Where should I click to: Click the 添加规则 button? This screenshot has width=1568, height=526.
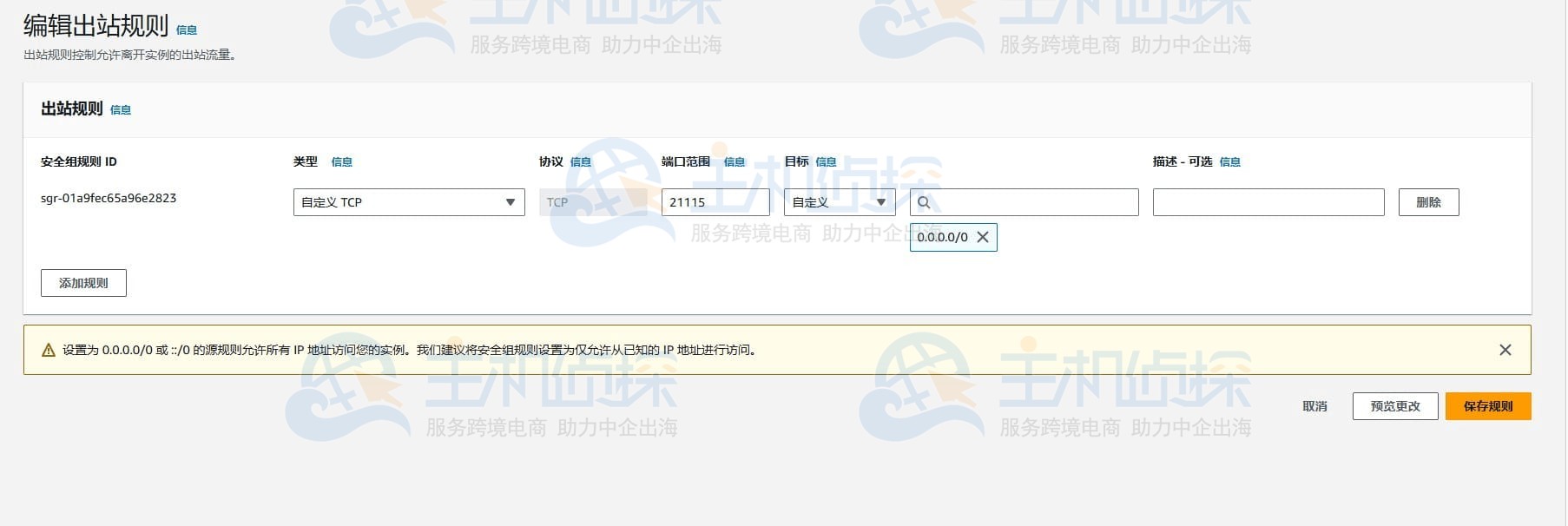click(x=83, y=283)
